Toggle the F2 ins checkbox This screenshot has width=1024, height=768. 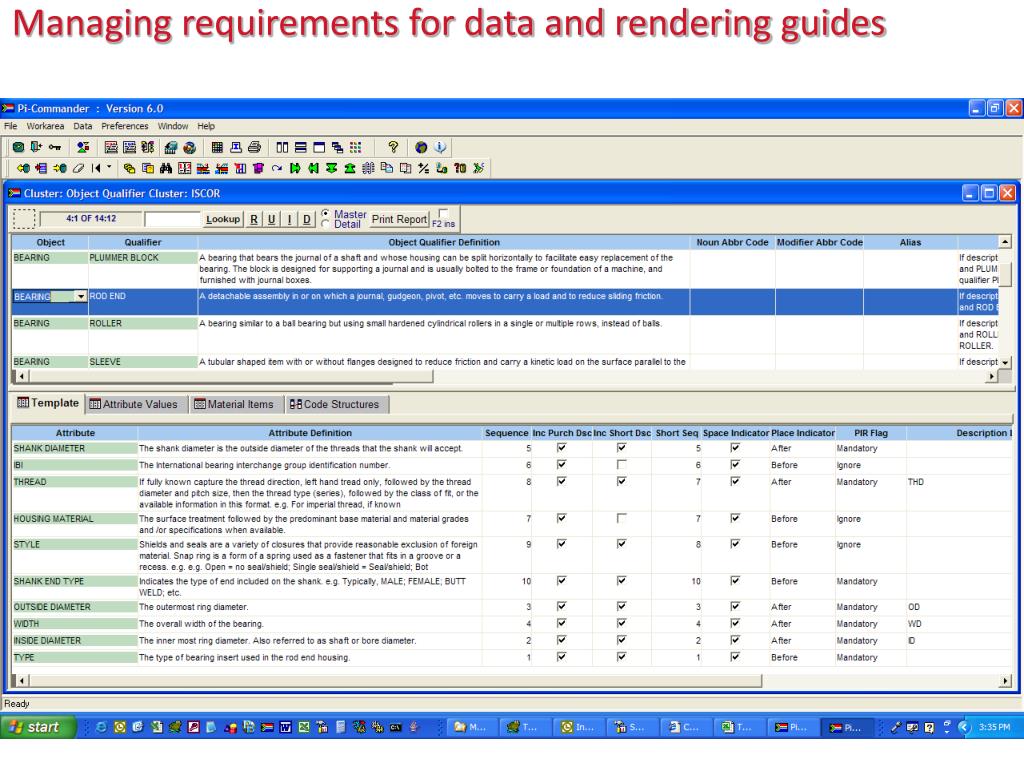(443, 213)
